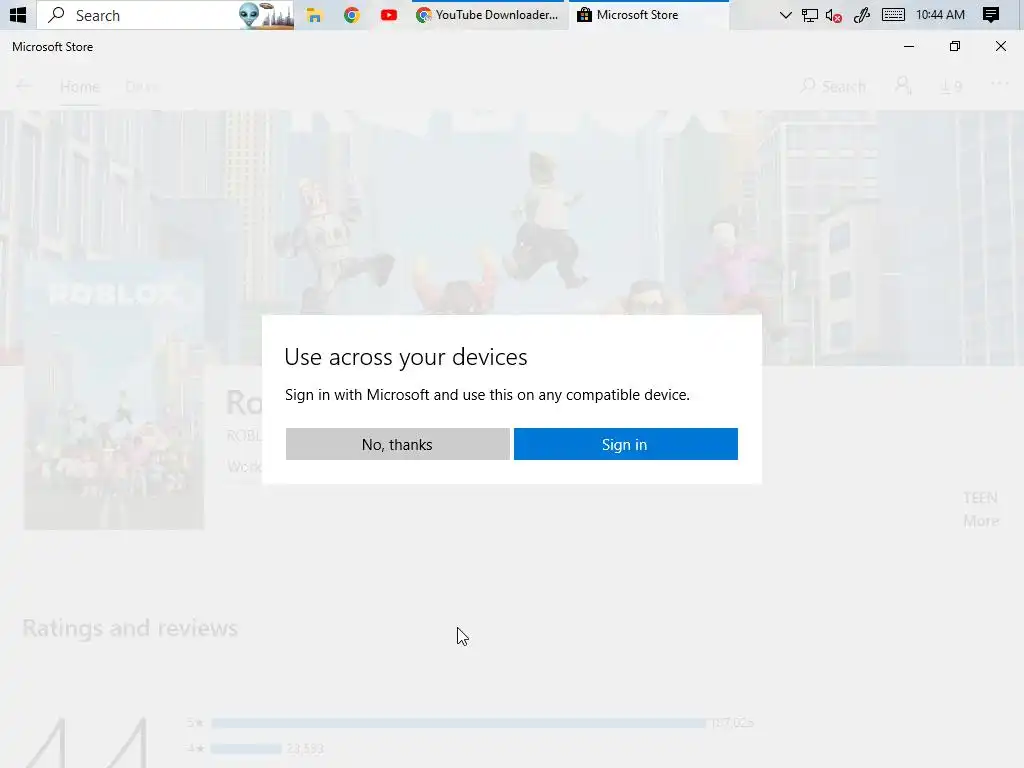This screenshot has height=768, width=1024.
Task: Decline with No, thanks button
Action: 398,444
